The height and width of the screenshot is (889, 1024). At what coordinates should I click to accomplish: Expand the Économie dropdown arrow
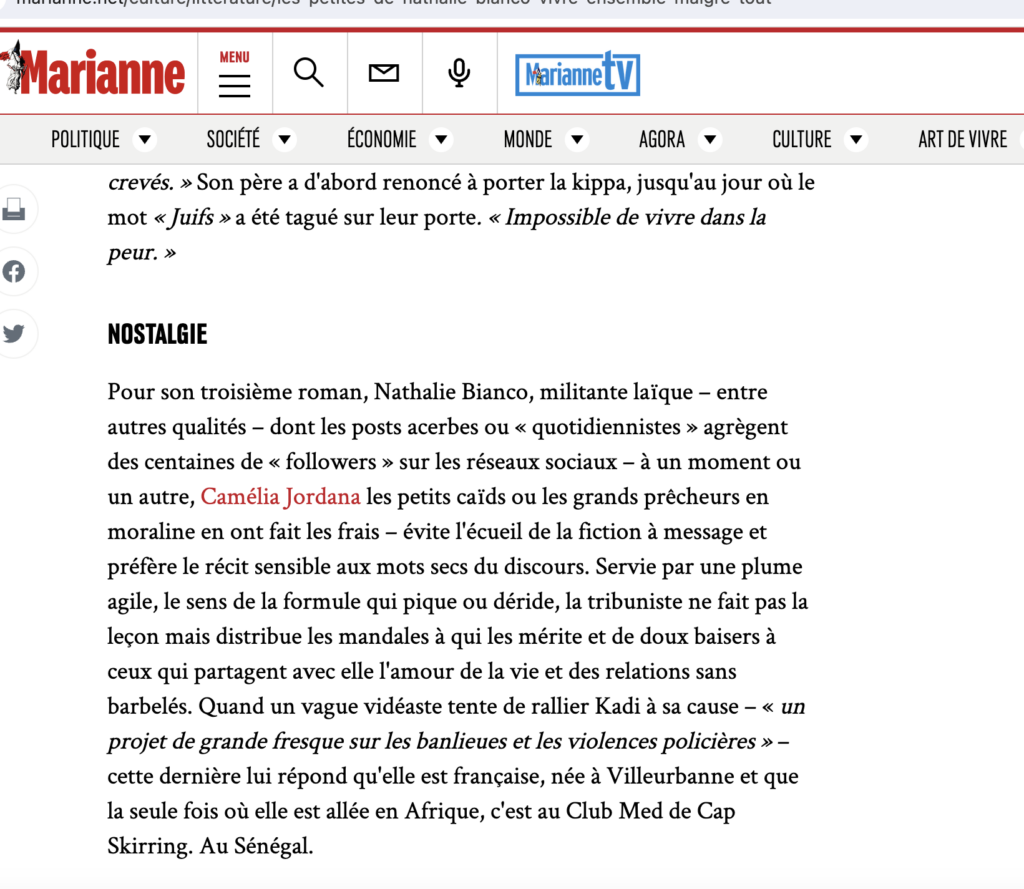441,140
